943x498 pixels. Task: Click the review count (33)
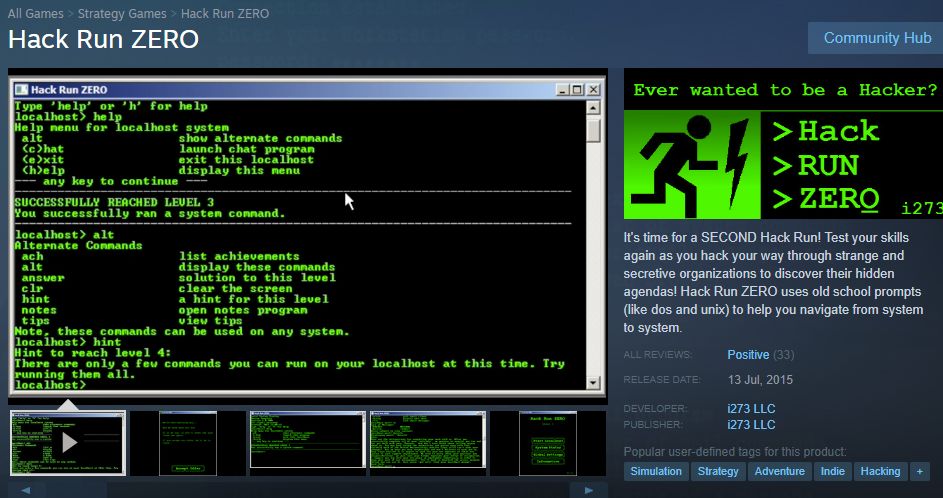tap(784, 355)
